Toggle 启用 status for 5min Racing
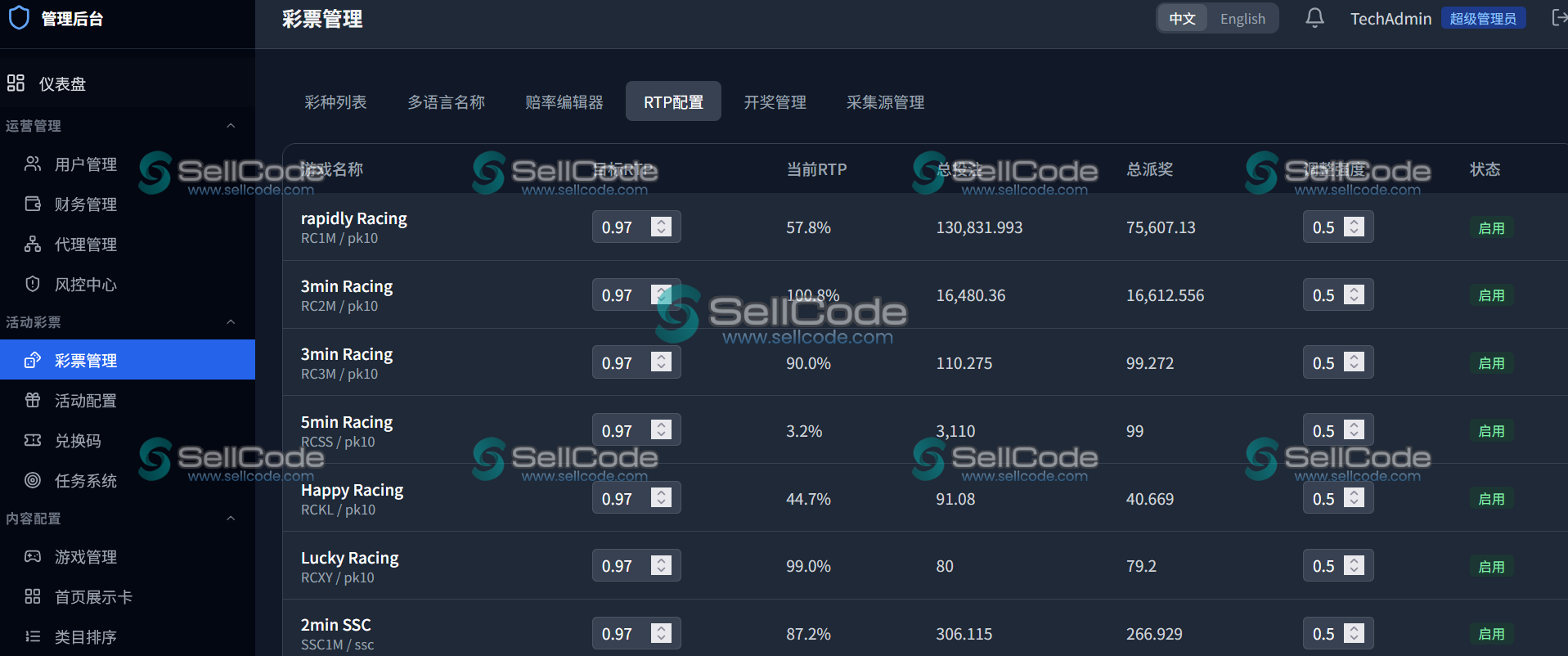 [1491, 431]
